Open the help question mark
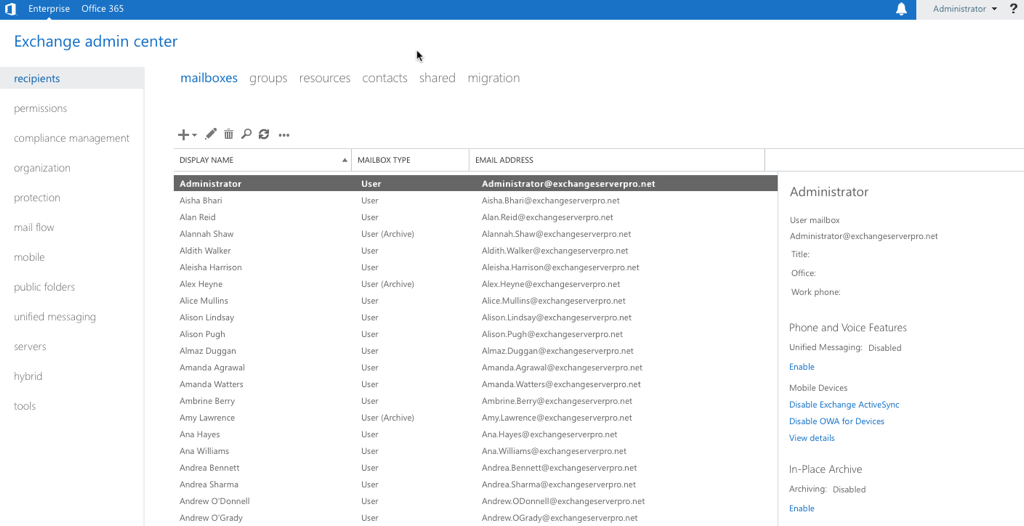Image resolution: width=1024 pixels, height=526 pixels. click(x=1013, y=9)
